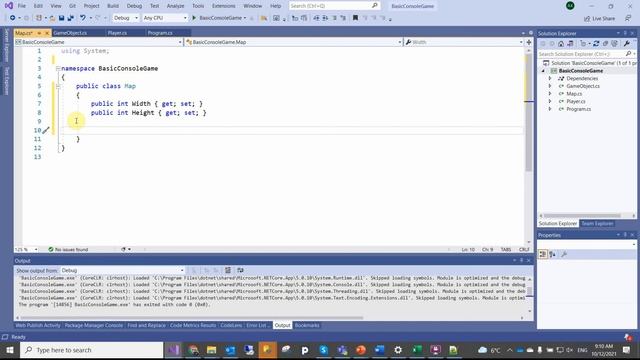Expand the Program.cs node in Solution Explorer

[550, 109]
